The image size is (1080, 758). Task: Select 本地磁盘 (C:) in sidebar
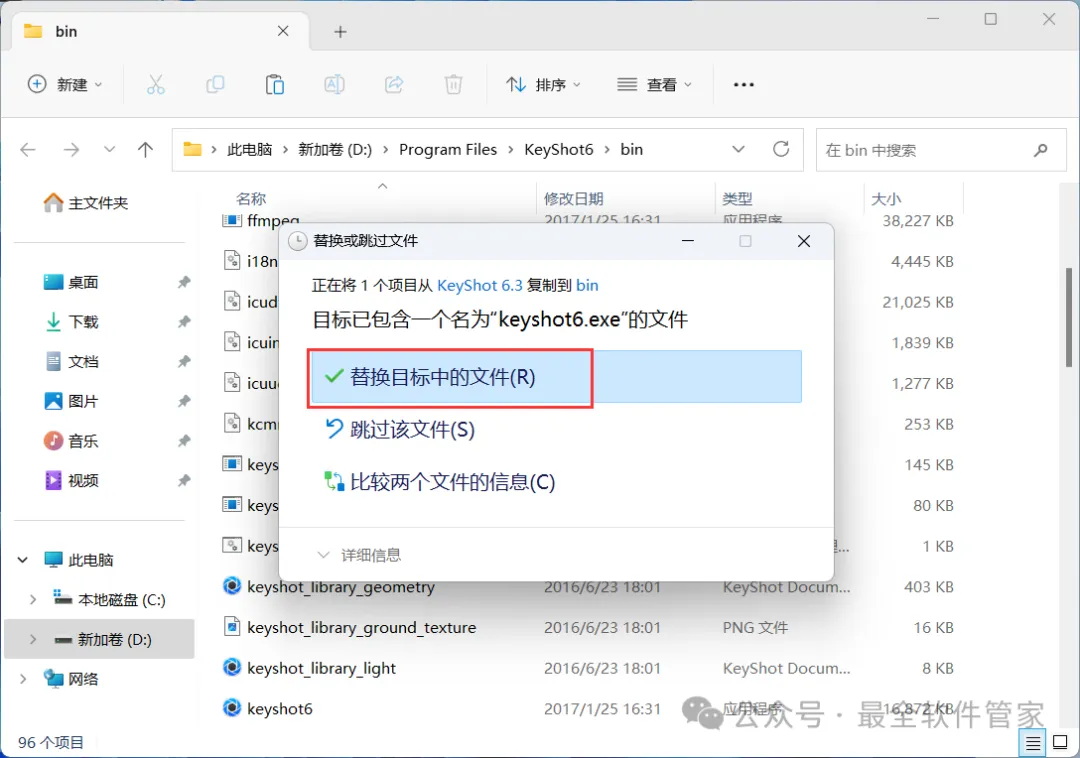(x=110, y=600)
